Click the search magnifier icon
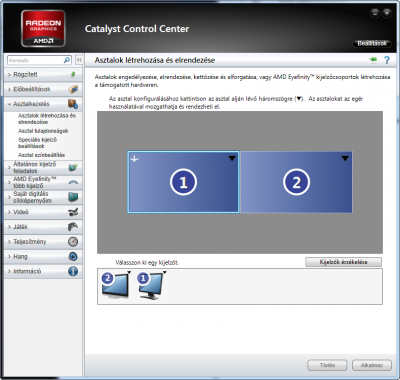Screen dimensions: 400x380 coord(67,60)
